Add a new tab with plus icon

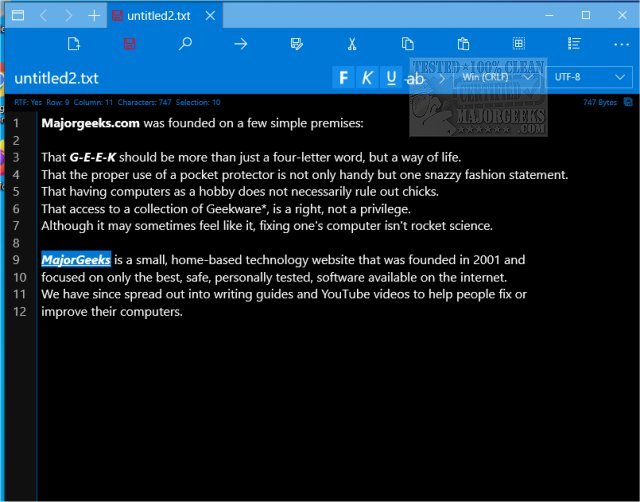click(x=94, y=16)
